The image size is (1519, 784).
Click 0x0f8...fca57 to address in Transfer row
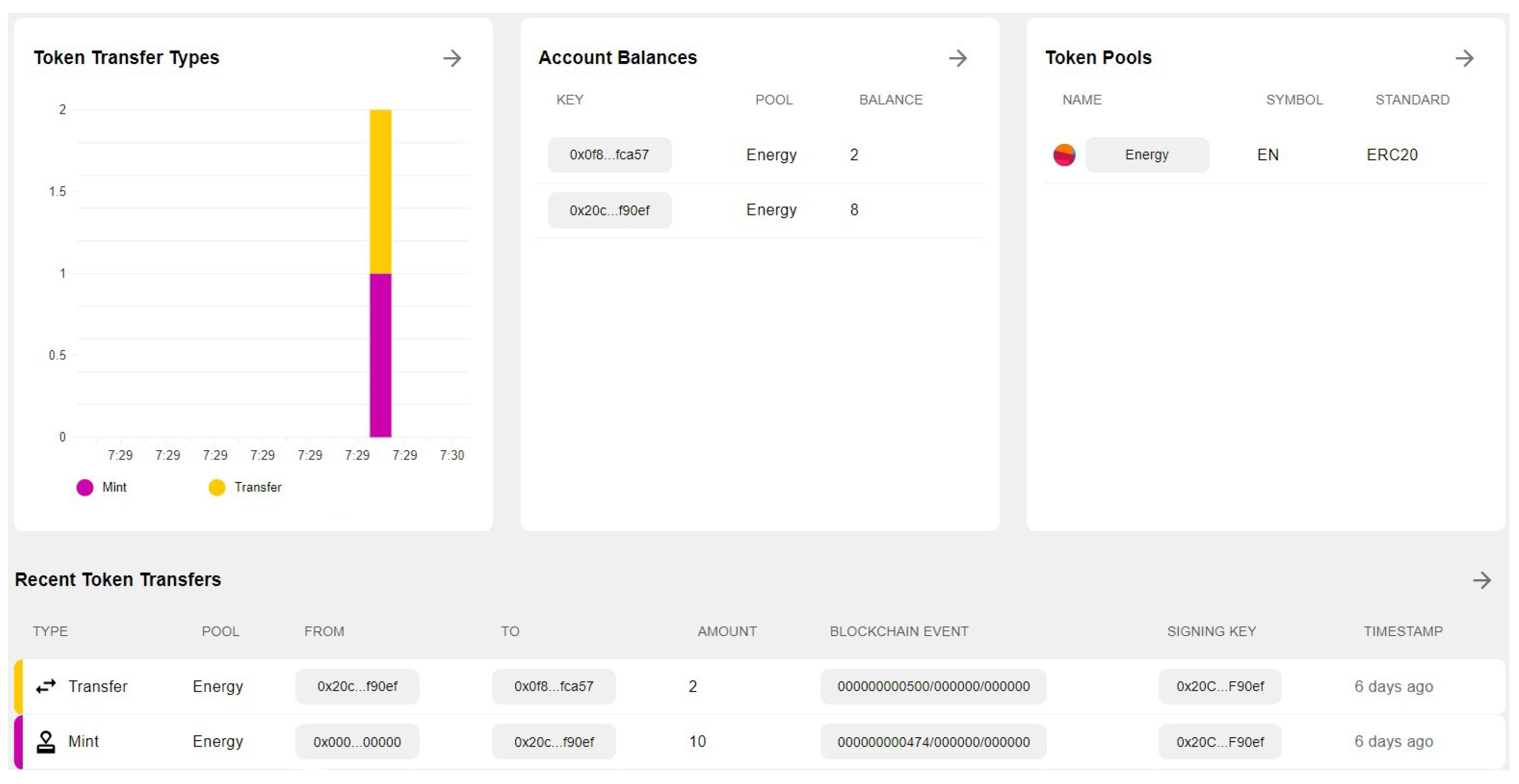[x=553, y=686]
